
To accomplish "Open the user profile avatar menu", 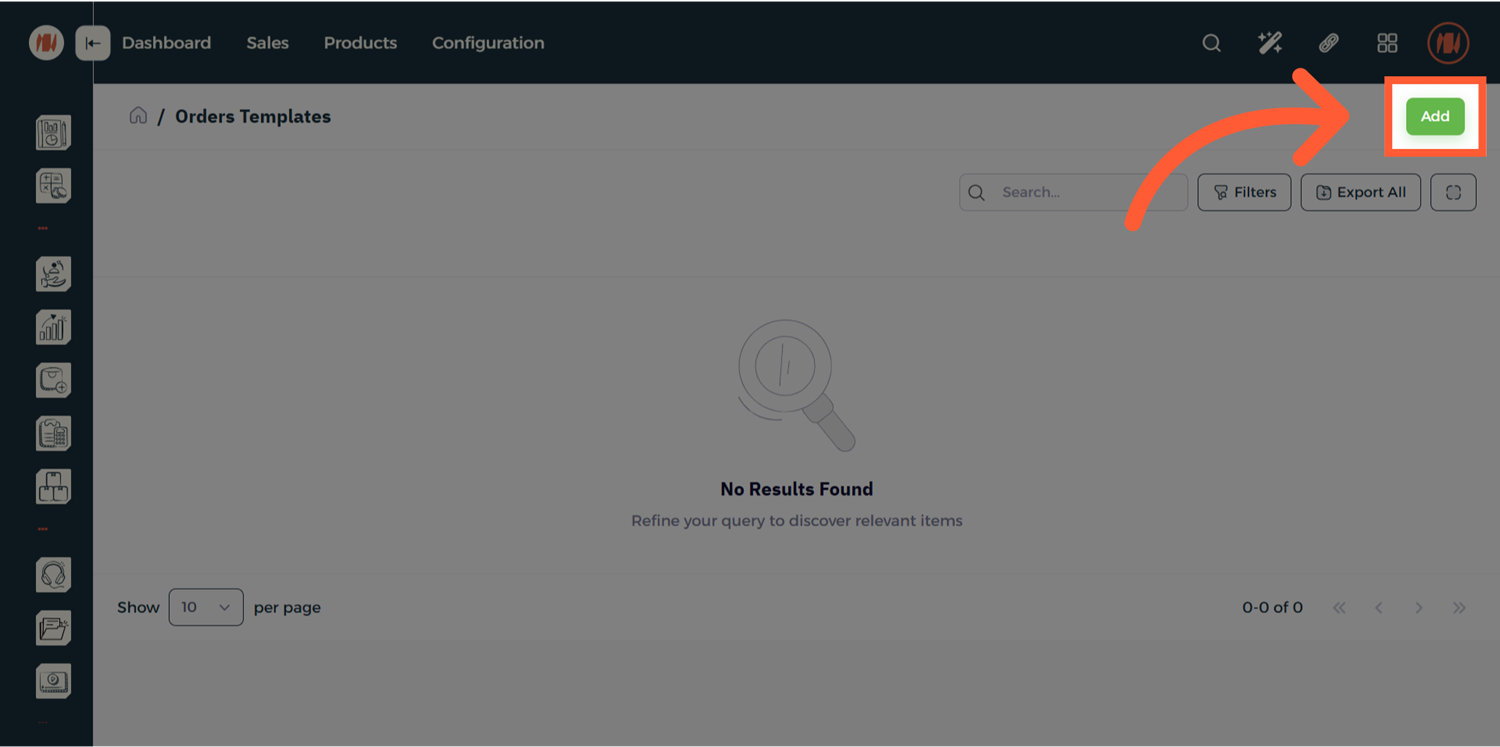I will click(x=1447, y=43).
